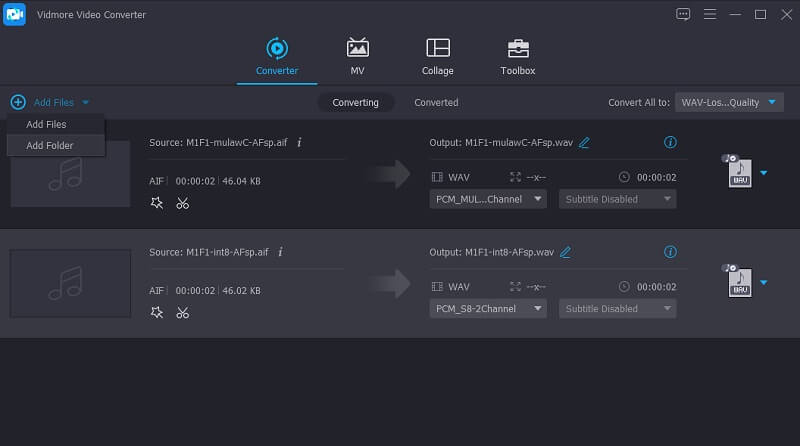Screen dimensions: 800x446
Task: Open the Toolbox tab icon
Action: tap(517, 48)
